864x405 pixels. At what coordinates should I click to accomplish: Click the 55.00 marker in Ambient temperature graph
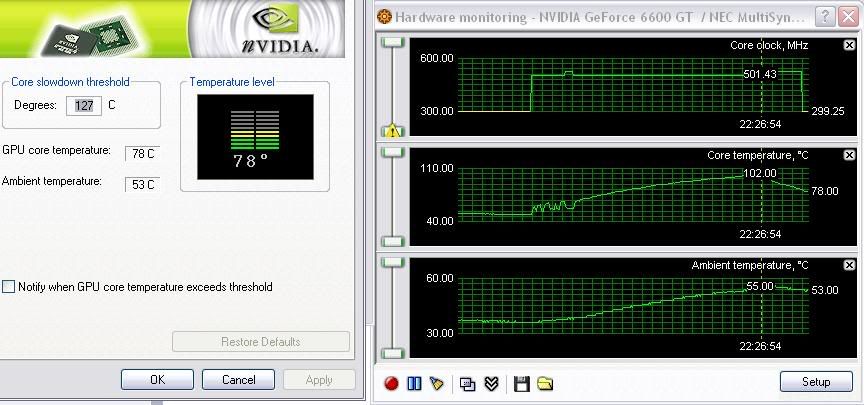[760, 286]
